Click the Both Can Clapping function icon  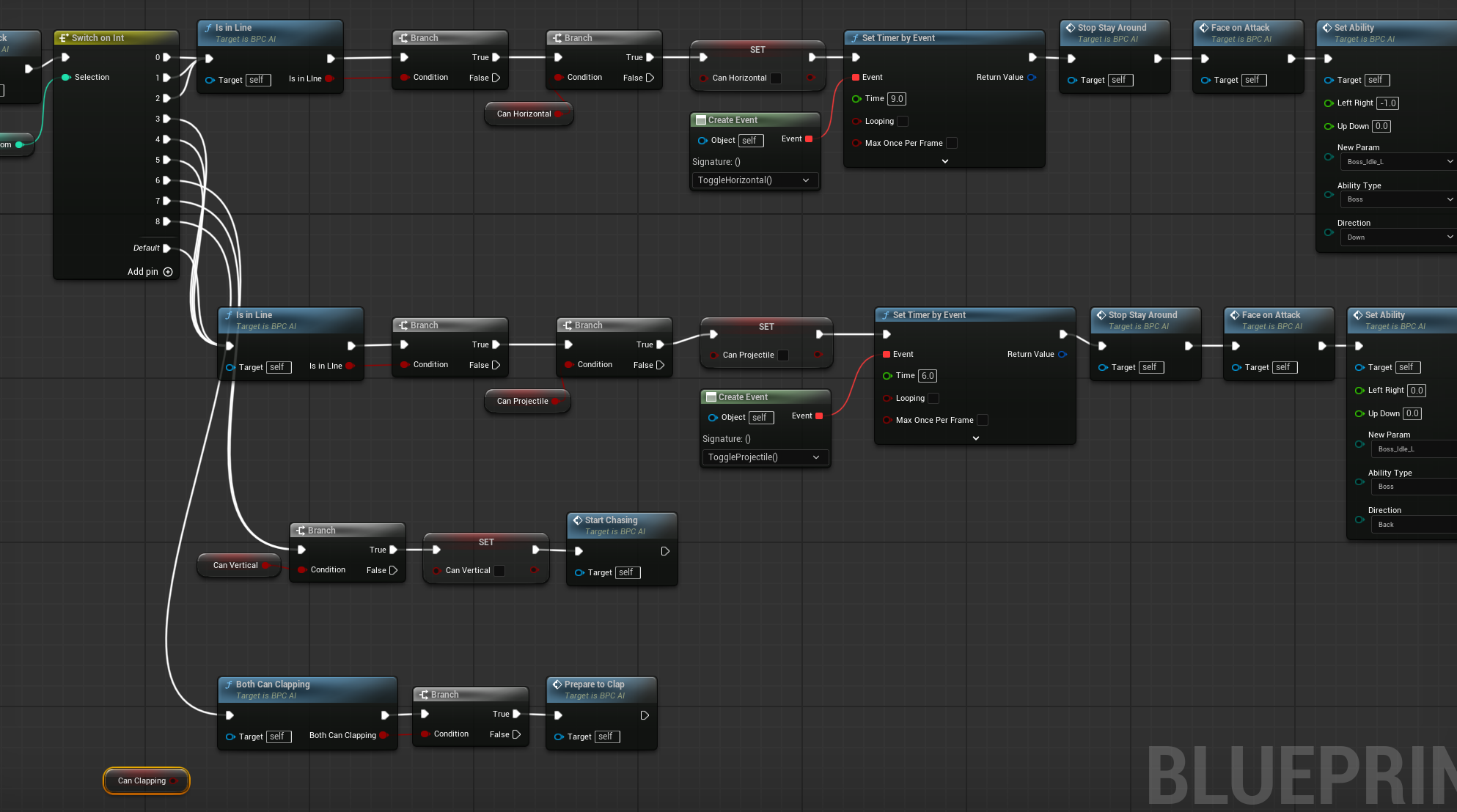tap(229, 684)
